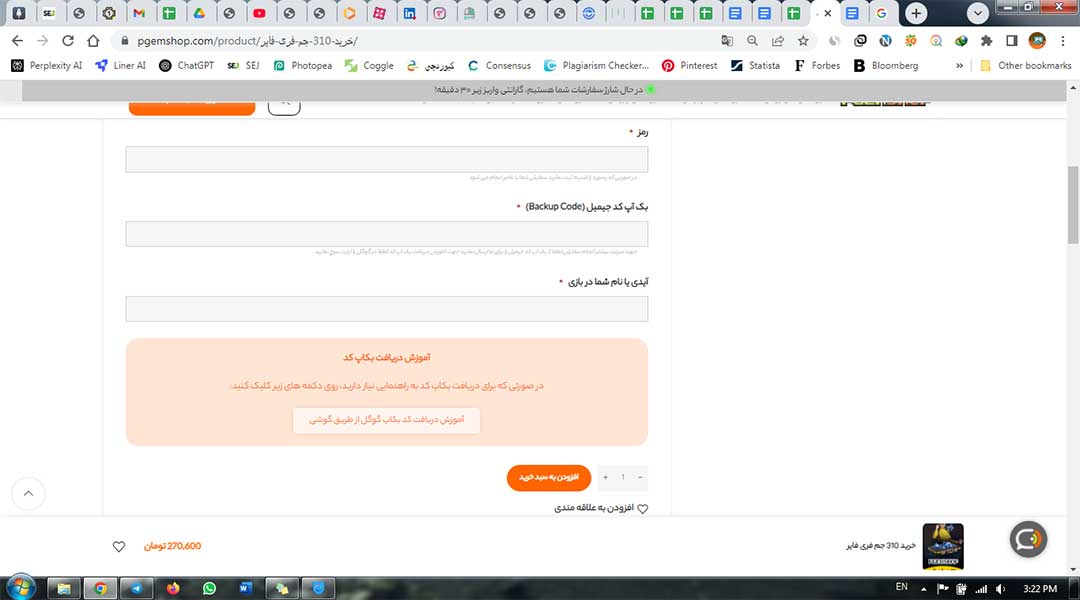The width and height of the screenshot is (1080, 600).
Task: Toggle the wishlist heart next to افزودن به علاقه مندی
Action: pos(643,508)
